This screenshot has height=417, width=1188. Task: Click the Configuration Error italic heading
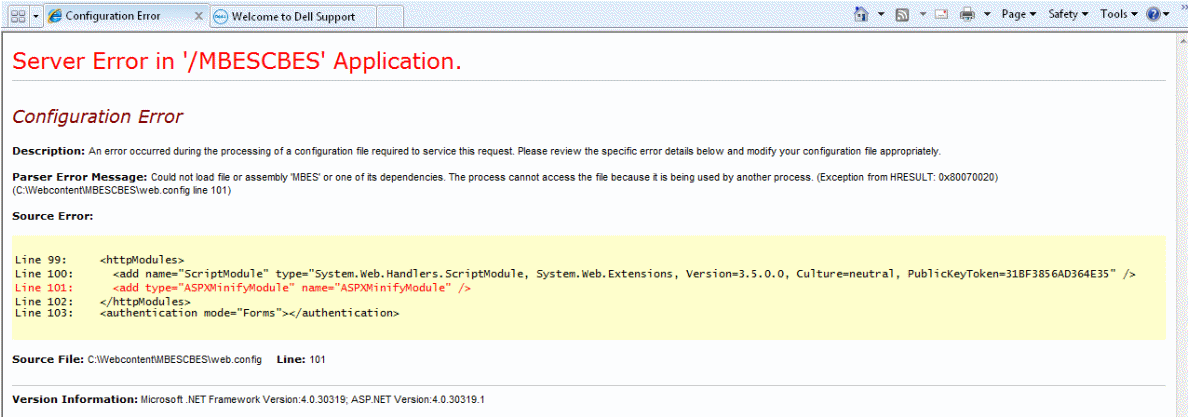98,117
